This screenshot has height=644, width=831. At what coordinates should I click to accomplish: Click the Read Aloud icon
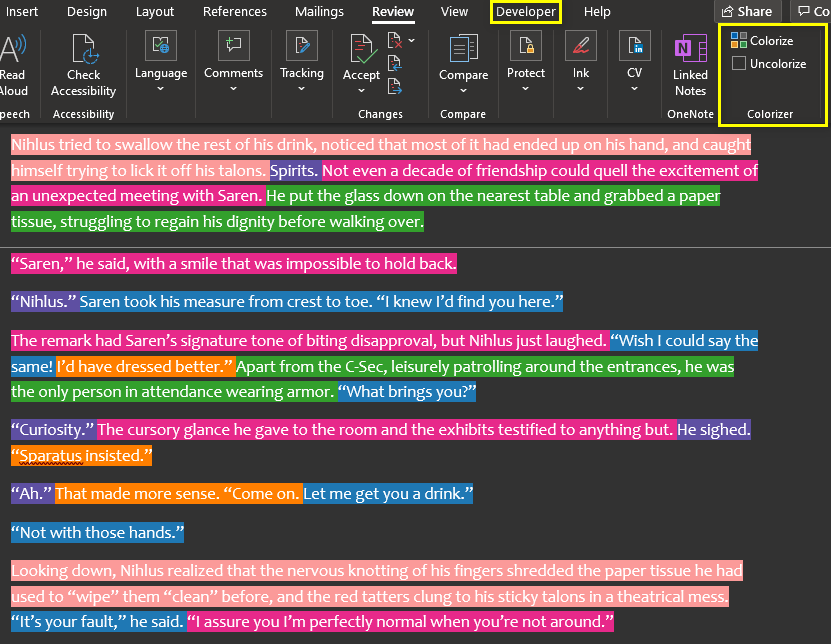[x=13, y=49]
